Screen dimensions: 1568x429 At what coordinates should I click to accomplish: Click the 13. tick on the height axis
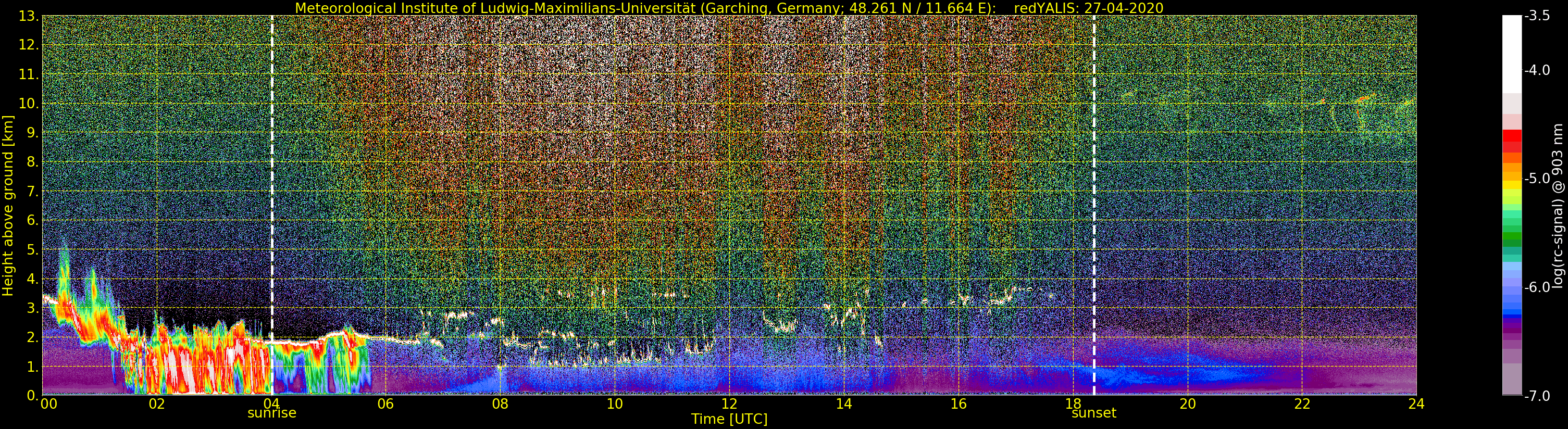[x=29, y=16]
